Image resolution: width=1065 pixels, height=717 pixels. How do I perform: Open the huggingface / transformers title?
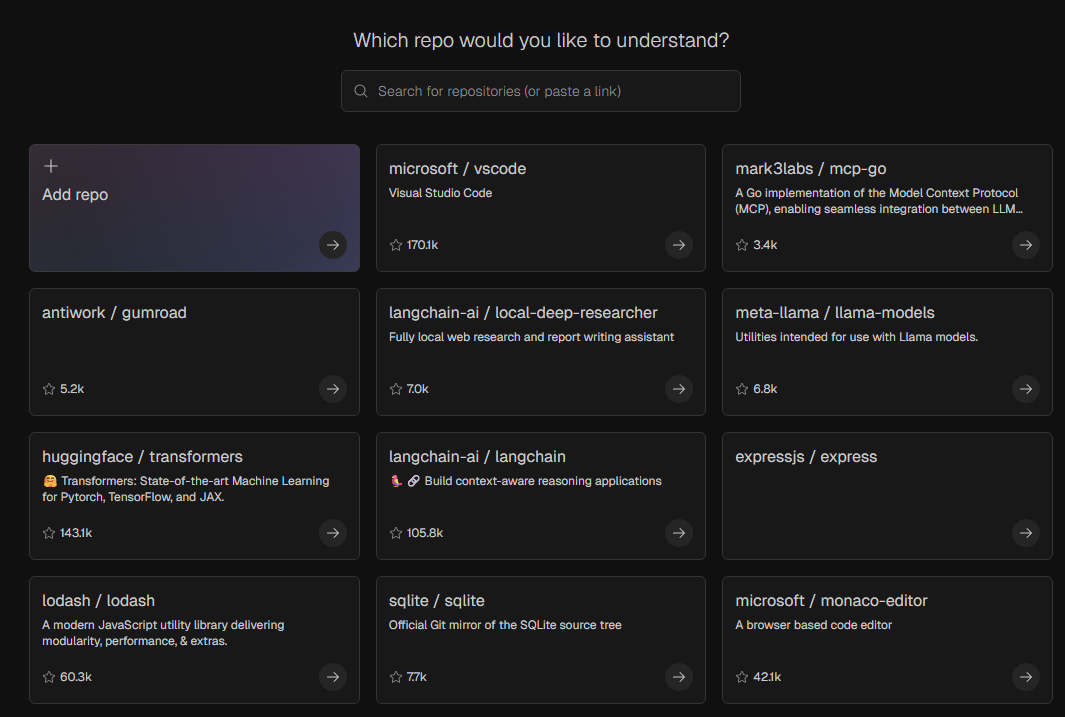142,456
